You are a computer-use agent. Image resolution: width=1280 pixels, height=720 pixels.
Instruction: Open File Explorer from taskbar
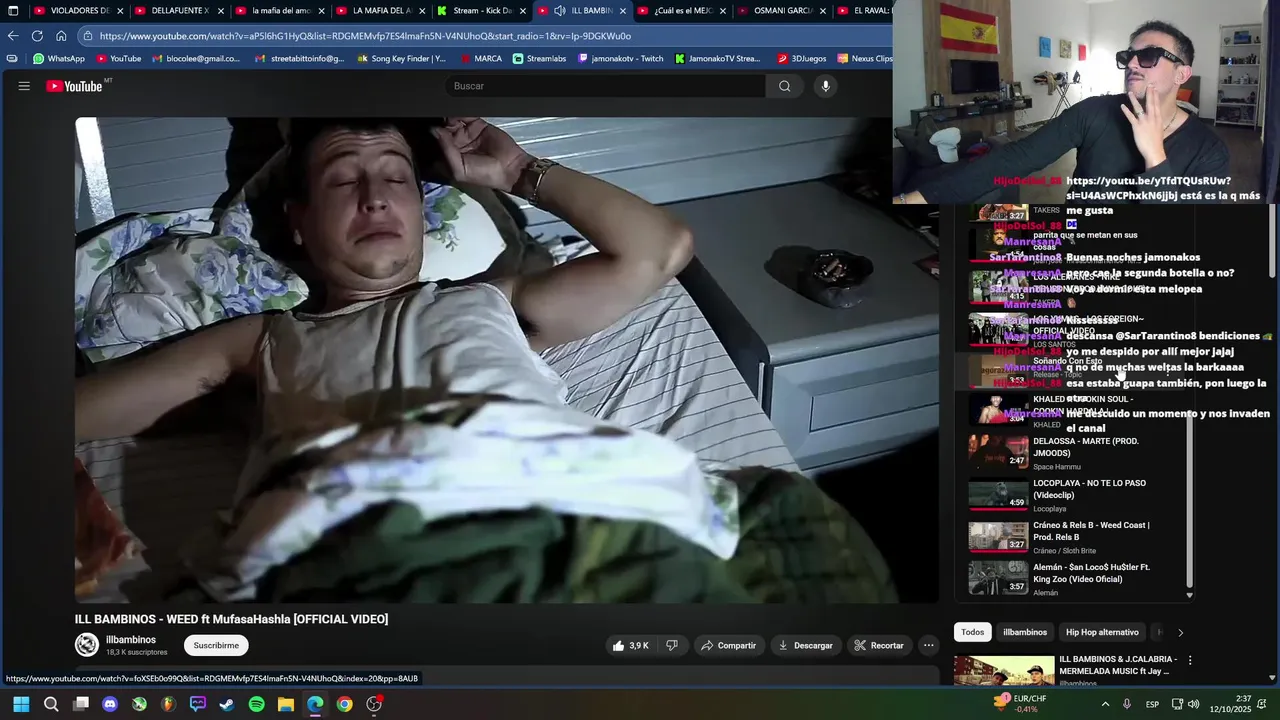(285, 704)
